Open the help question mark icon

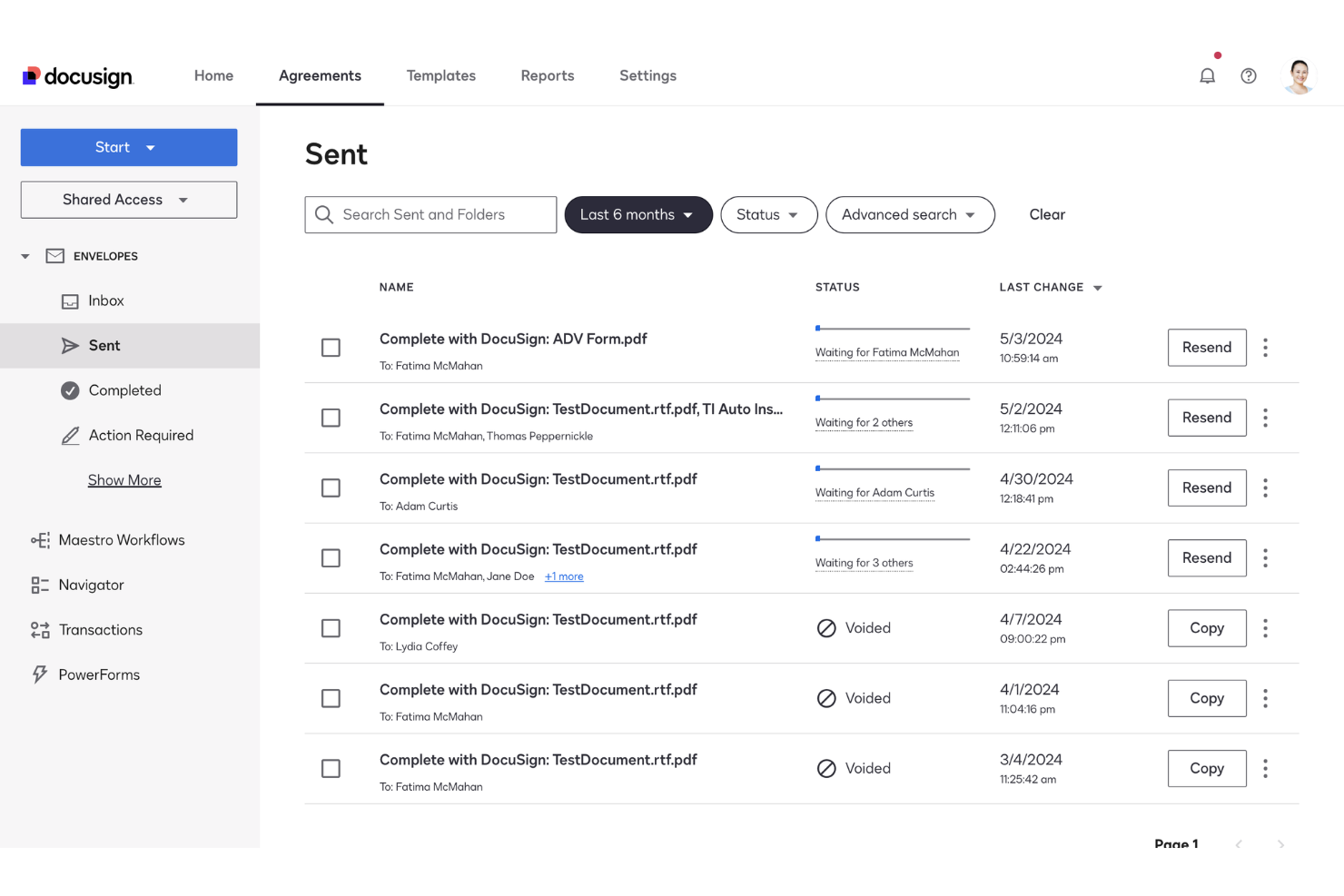(x=1249, y=76)
